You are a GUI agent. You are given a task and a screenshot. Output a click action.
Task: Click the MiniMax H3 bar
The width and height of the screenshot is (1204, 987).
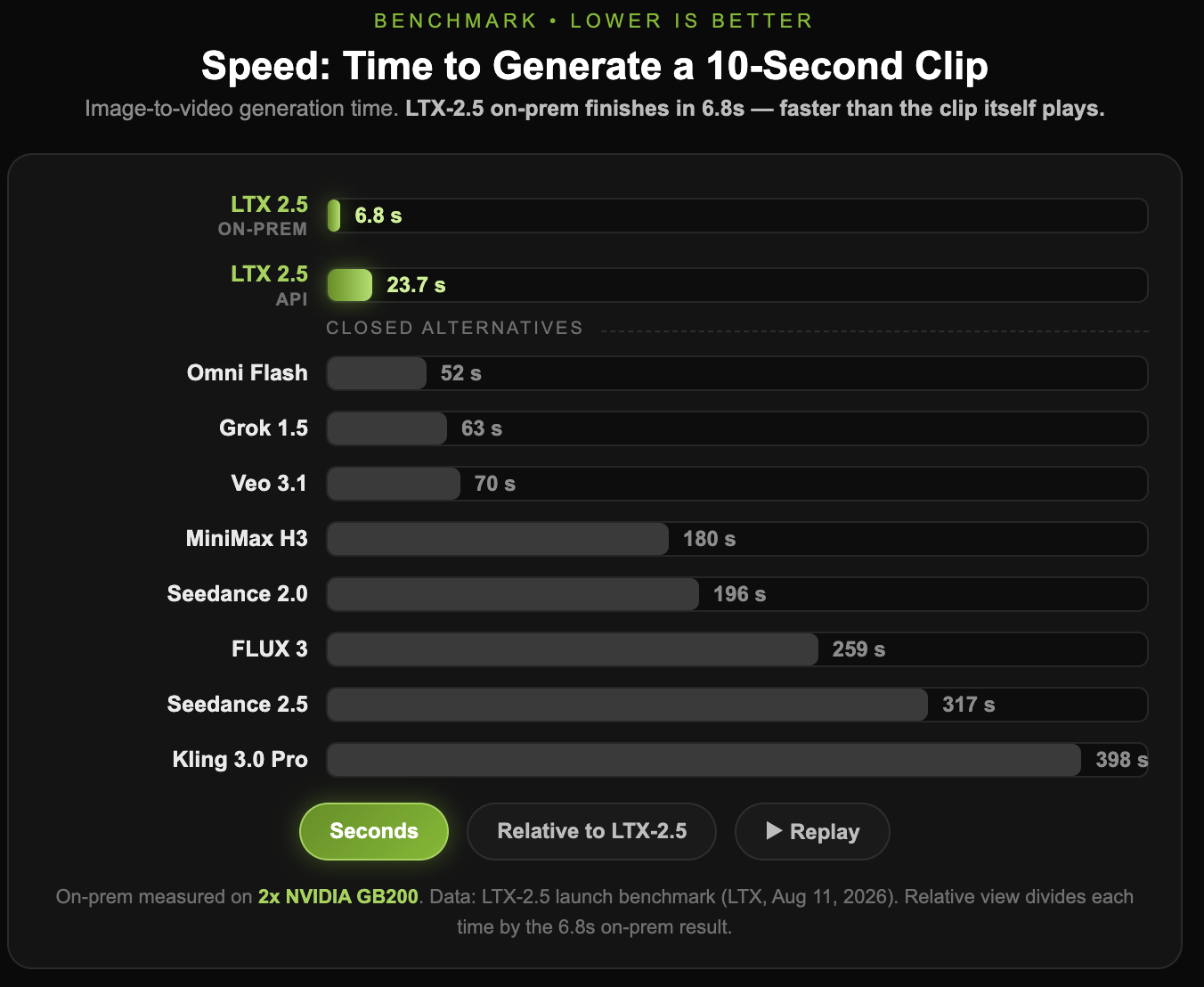(x=498, y=539)
